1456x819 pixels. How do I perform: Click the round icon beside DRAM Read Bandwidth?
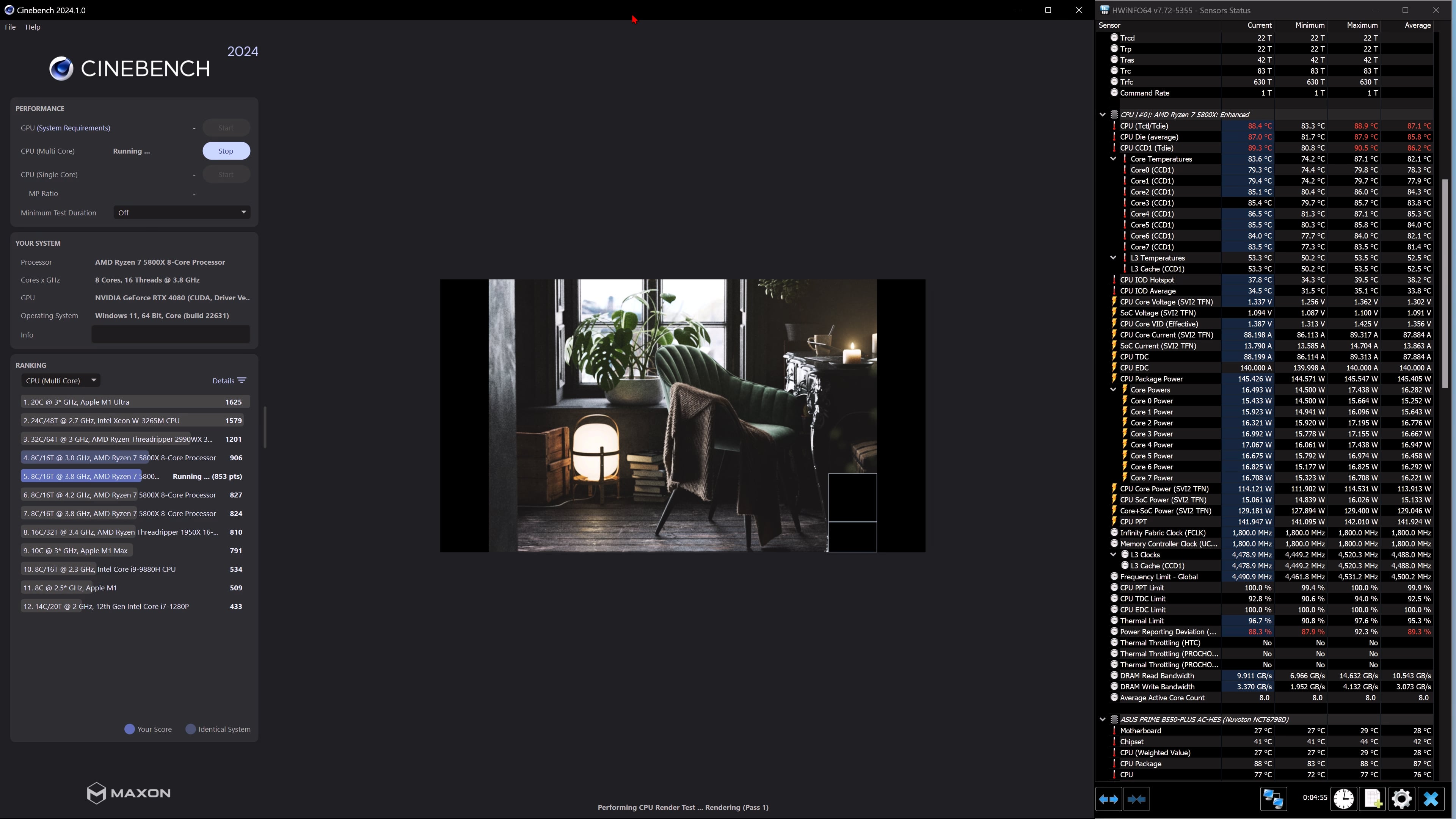click(1114, 675)
